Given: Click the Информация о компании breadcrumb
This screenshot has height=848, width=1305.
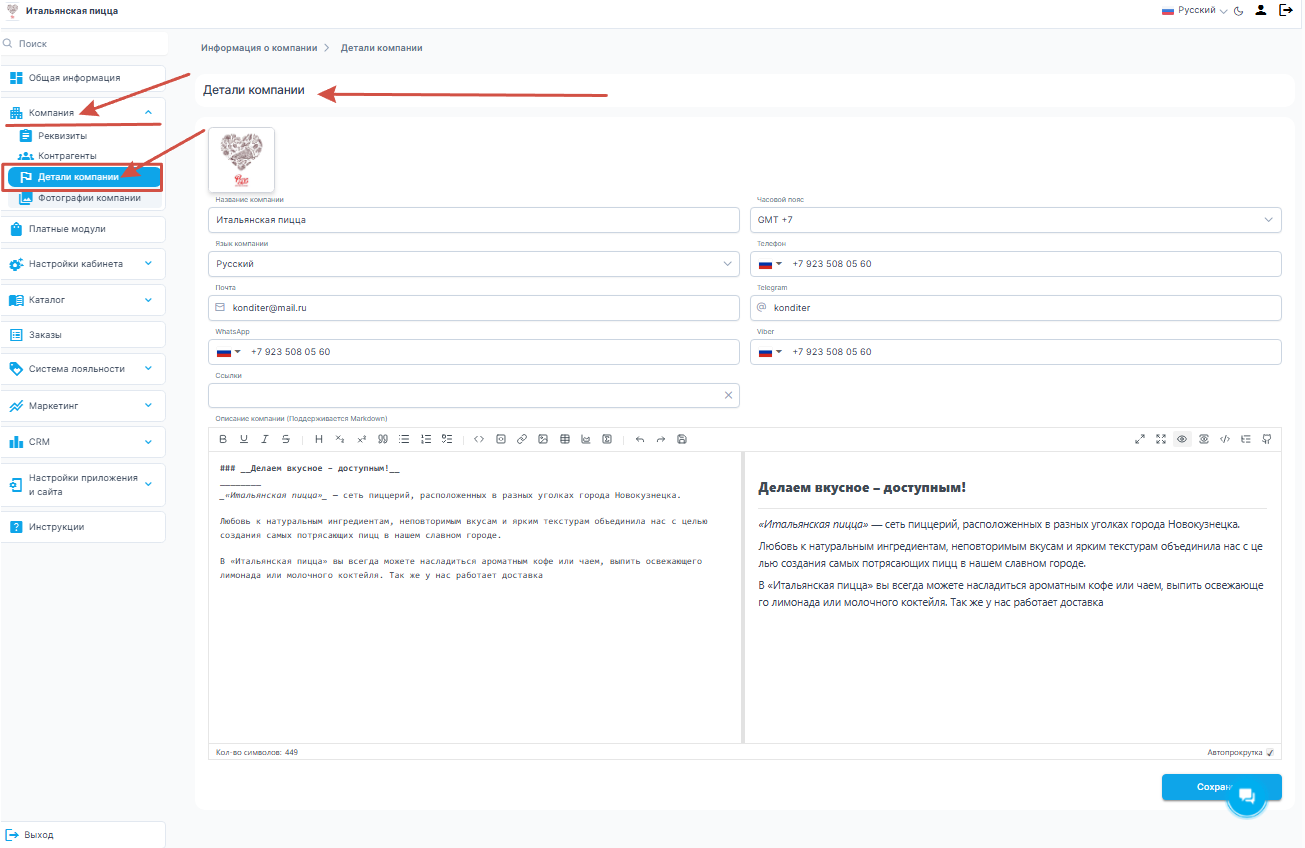Looking at the screenshot, I should pyautogui.click(x=259, y=48).
